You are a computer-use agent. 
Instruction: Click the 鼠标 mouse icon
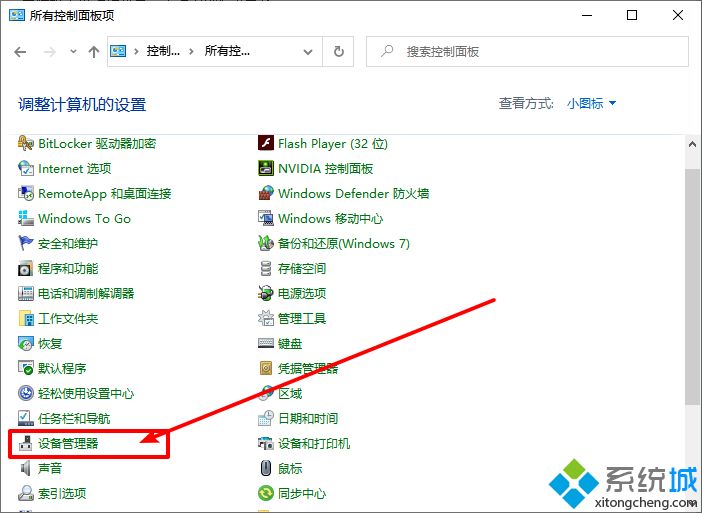click(x=265, y=469)
